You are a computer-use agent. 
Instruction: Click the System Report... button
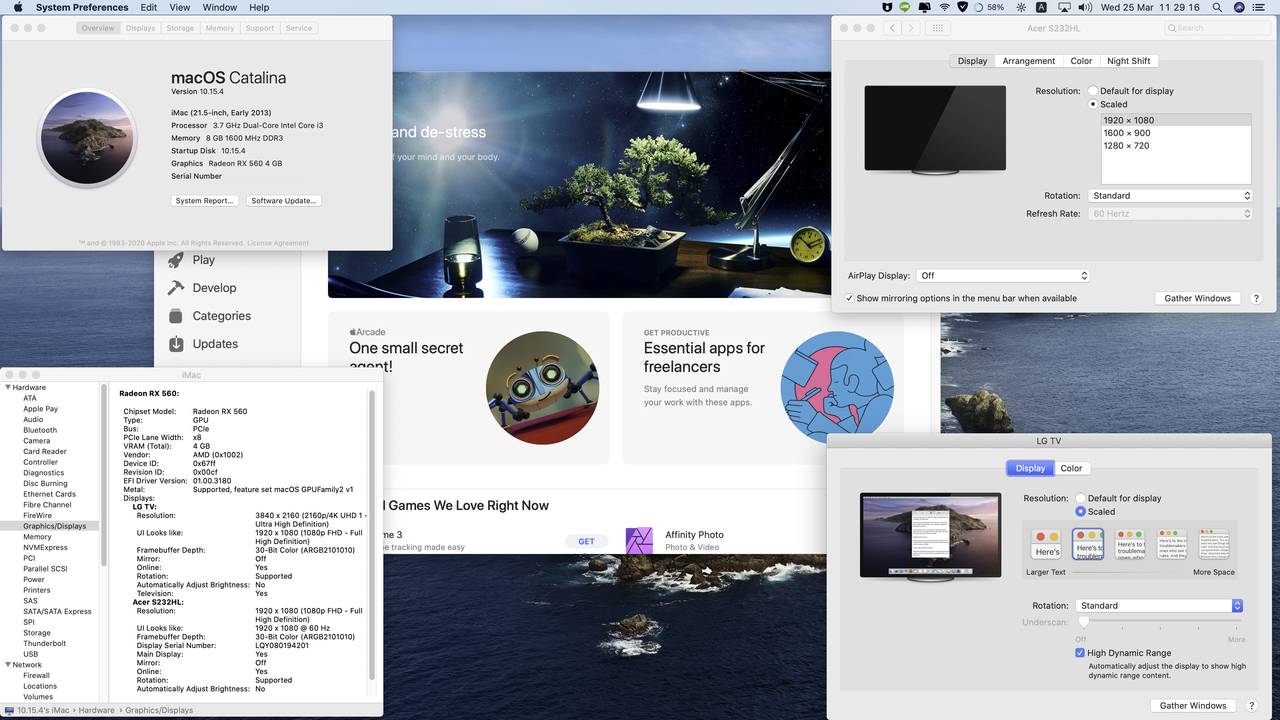204,201
